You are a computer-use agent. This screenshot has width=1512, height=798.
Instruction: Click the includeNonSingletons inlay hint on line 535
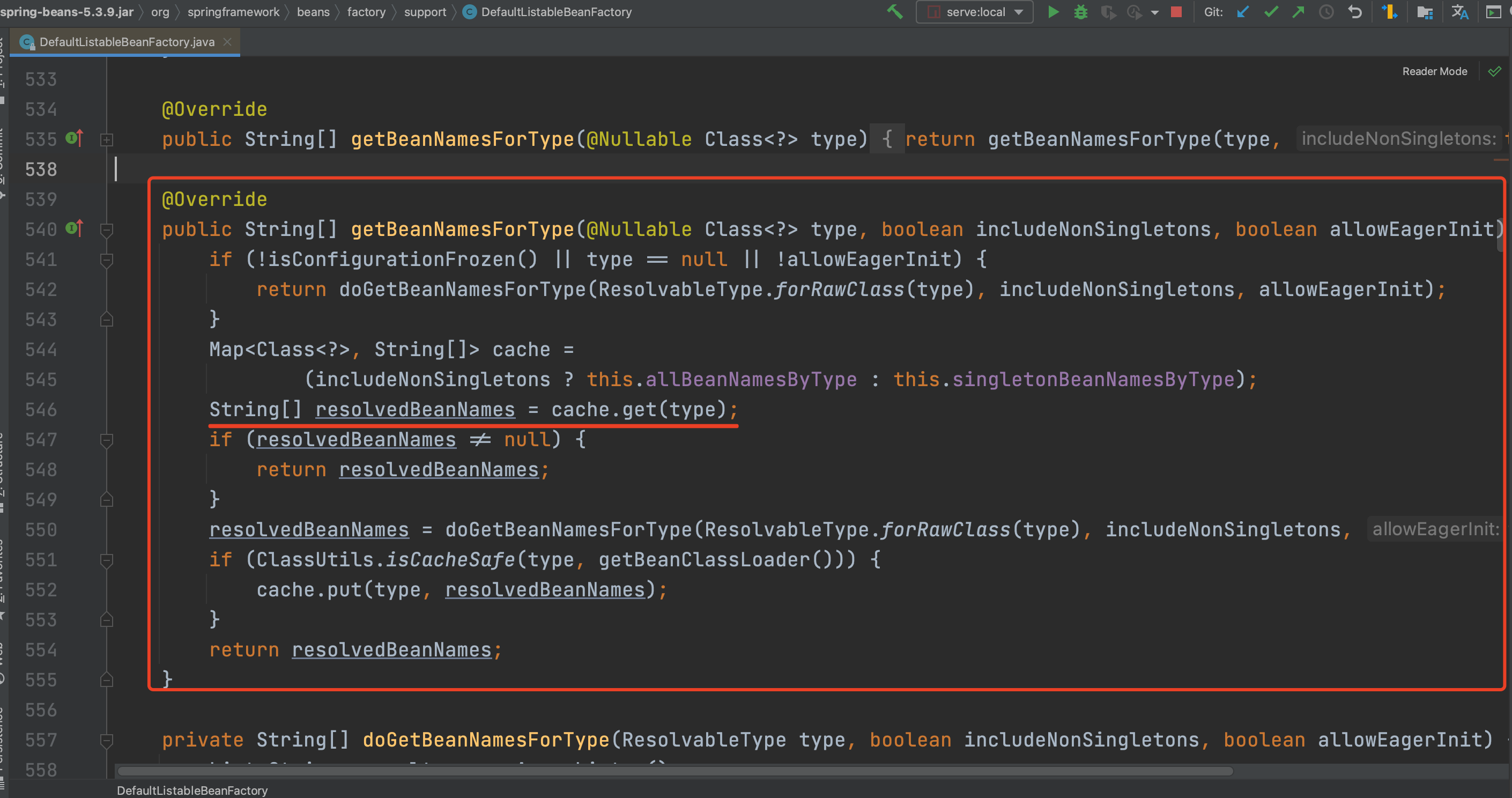click(1399, 138)
